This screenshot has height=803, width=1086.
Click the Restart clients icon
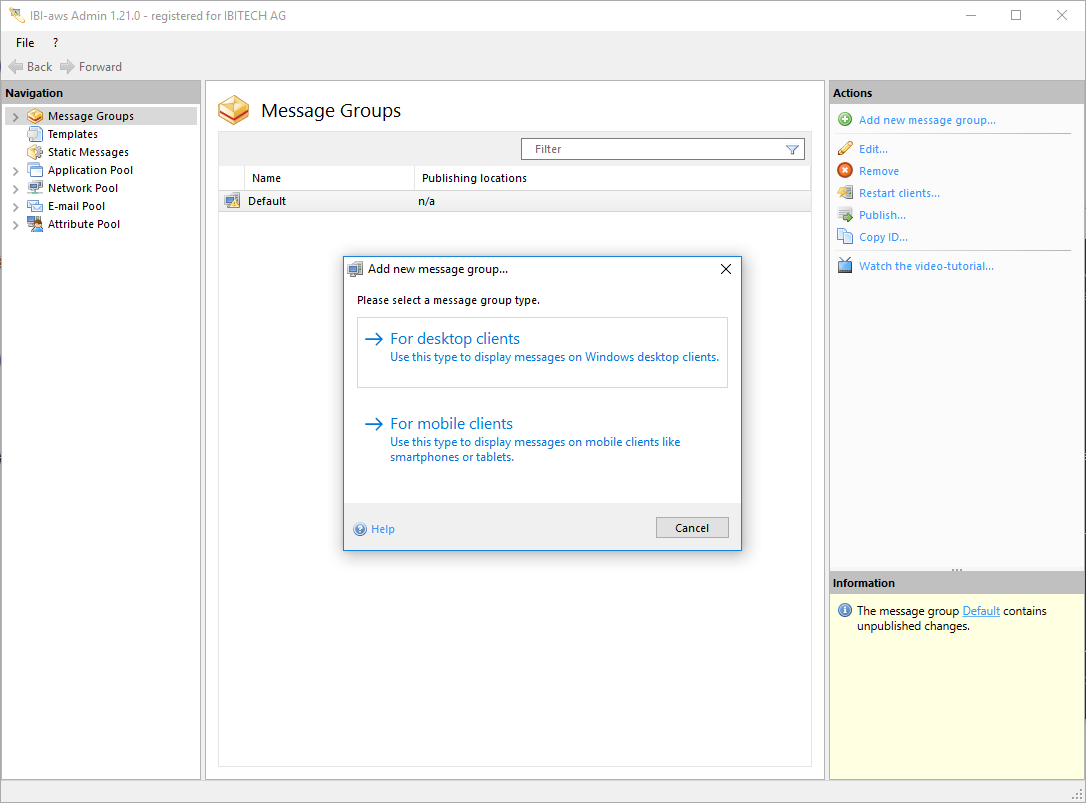coord(845,193)
